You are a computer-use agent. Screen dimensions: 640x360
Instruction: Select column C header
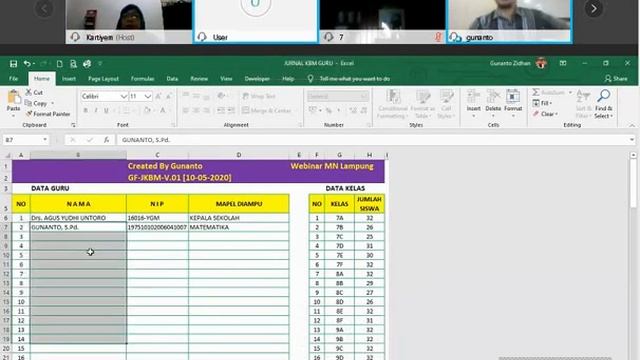(158, 155)
